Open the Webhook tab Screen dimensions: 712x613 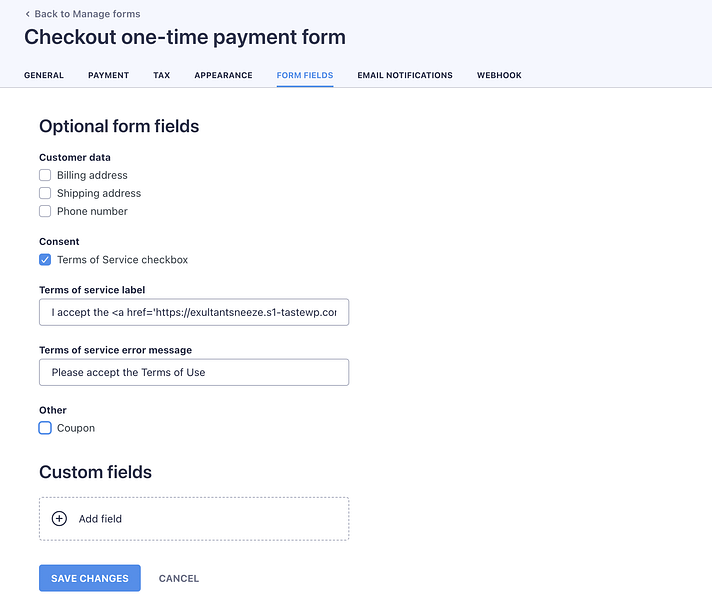pos(499,75)
